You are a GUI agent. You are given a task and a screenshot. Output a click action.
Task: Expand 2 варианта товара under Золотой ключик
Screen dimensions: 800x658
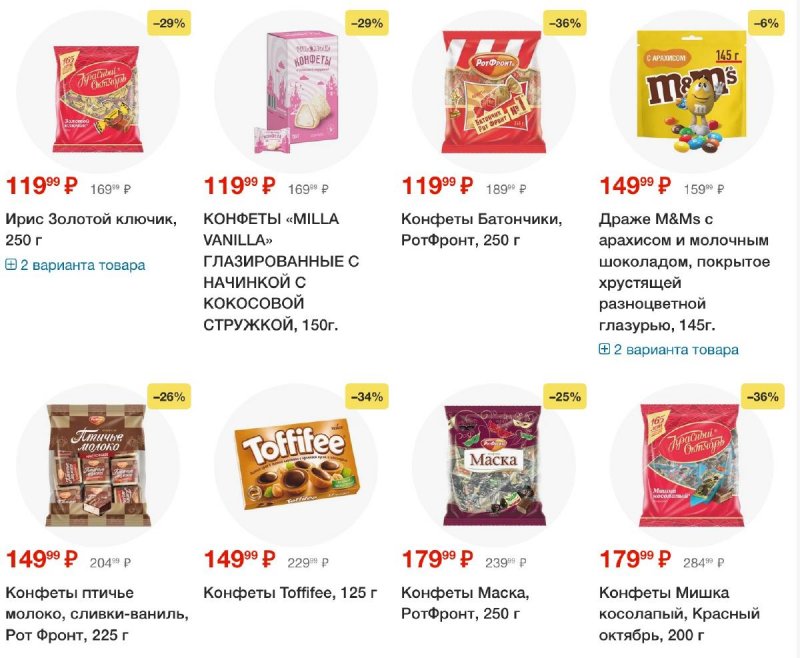click(x=76, y=265)
